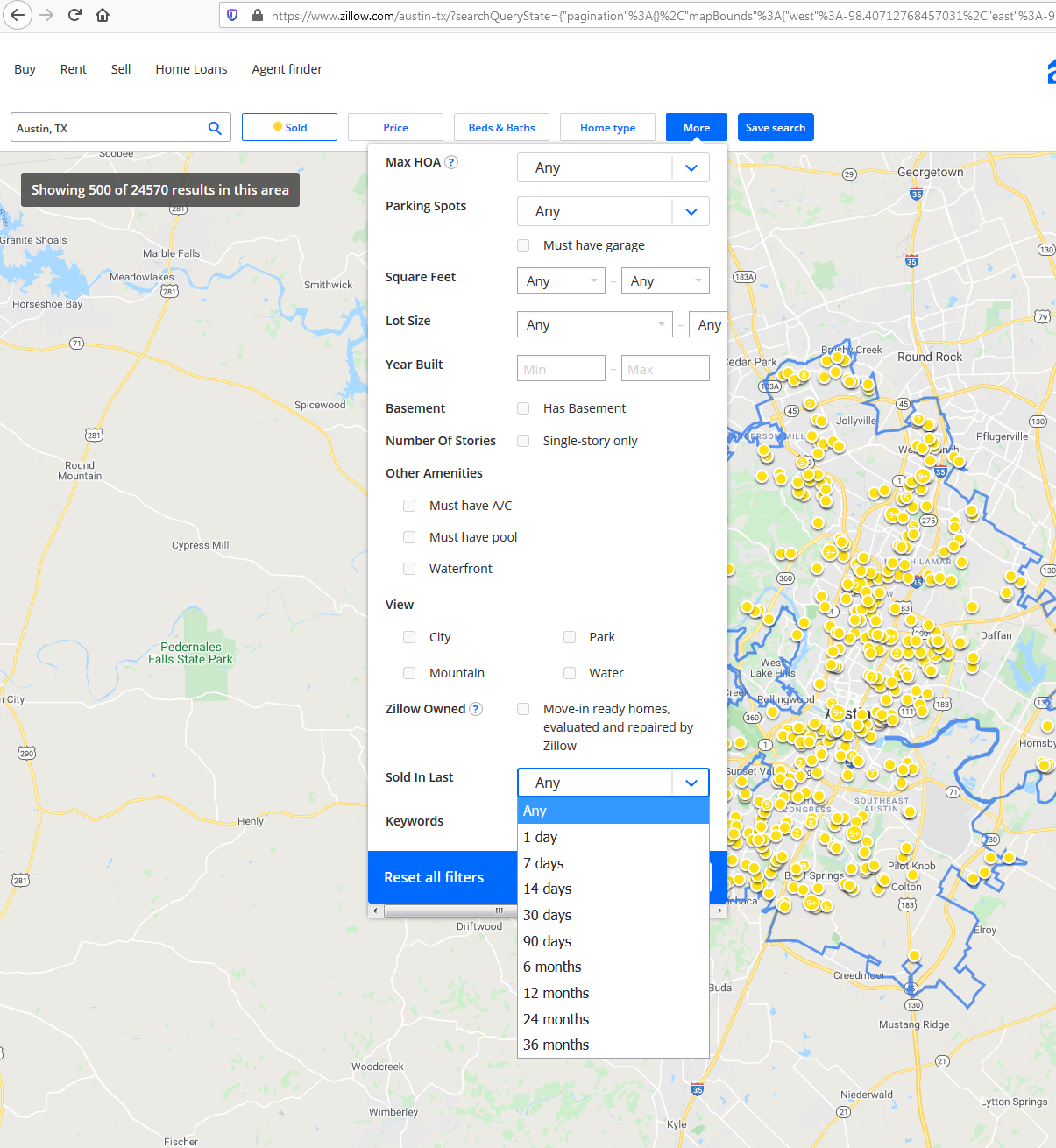Click the More filters button
1056x1148 pixels.
click(x=697, y=127)
